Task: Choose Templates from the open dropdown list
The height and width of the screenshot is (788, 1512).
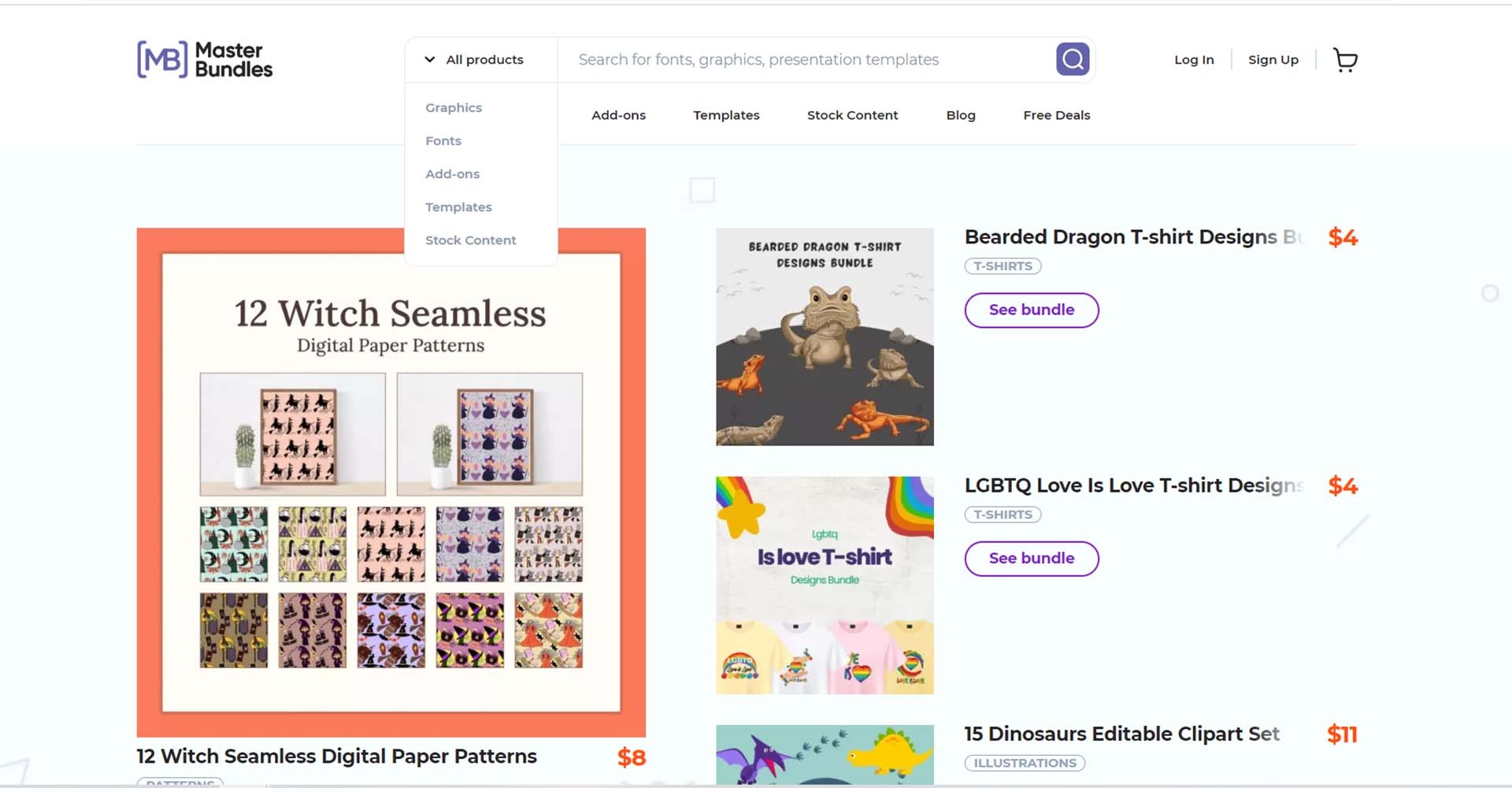Action: (458, 206)
